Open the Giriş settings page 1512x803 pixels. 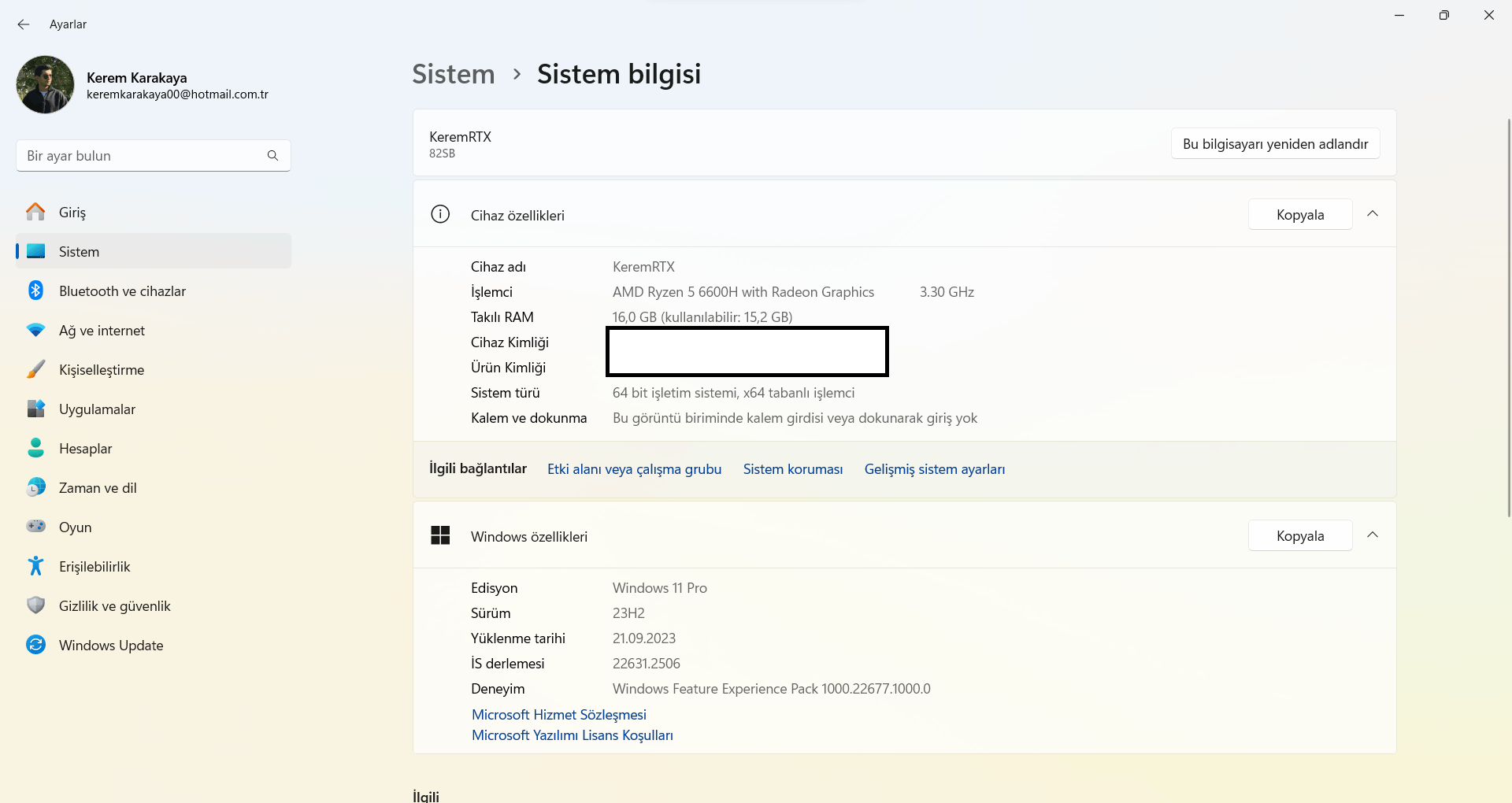[154, 212]
